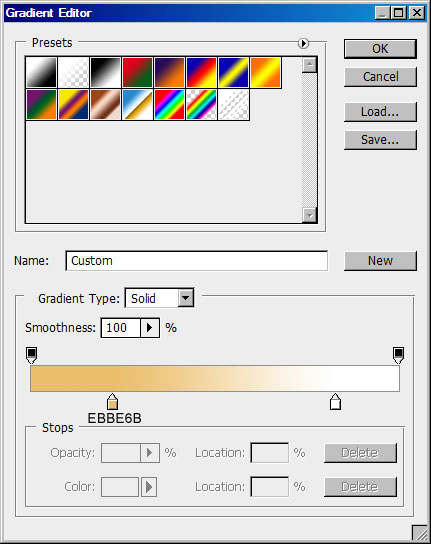
Task: Click the opacity stop Location field
Action: 270,453
